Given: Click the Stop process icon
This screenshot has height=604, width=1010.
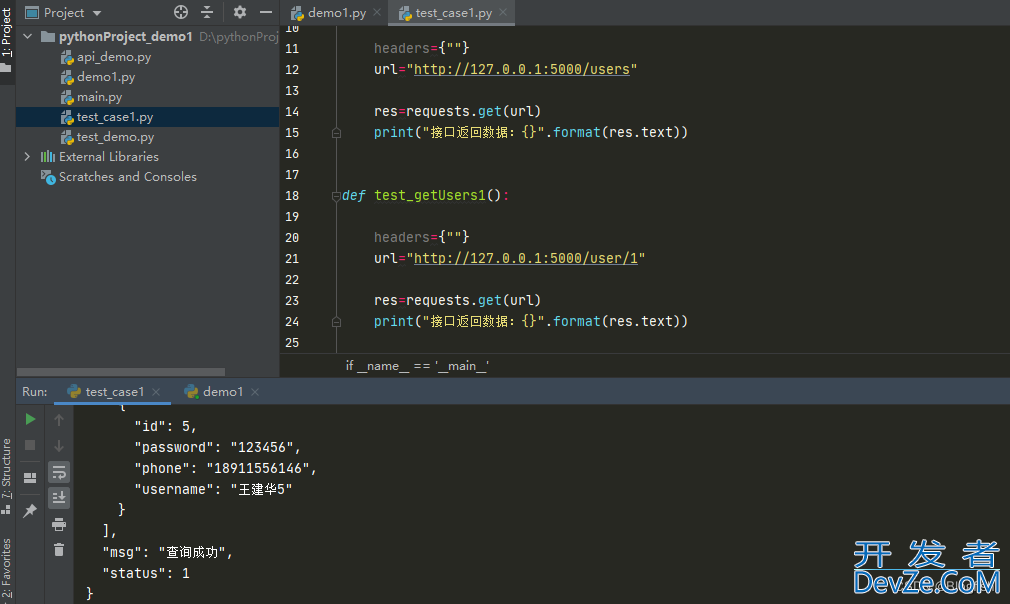Looking at the screenshot, I should (30, 445).
